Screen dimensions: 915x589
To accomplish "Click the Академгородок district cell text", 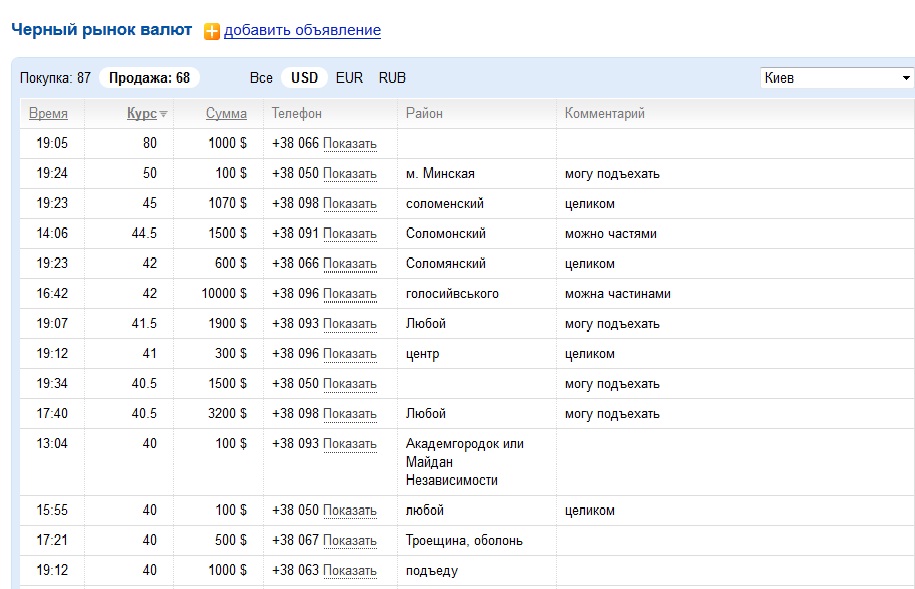I will (464, 443).
